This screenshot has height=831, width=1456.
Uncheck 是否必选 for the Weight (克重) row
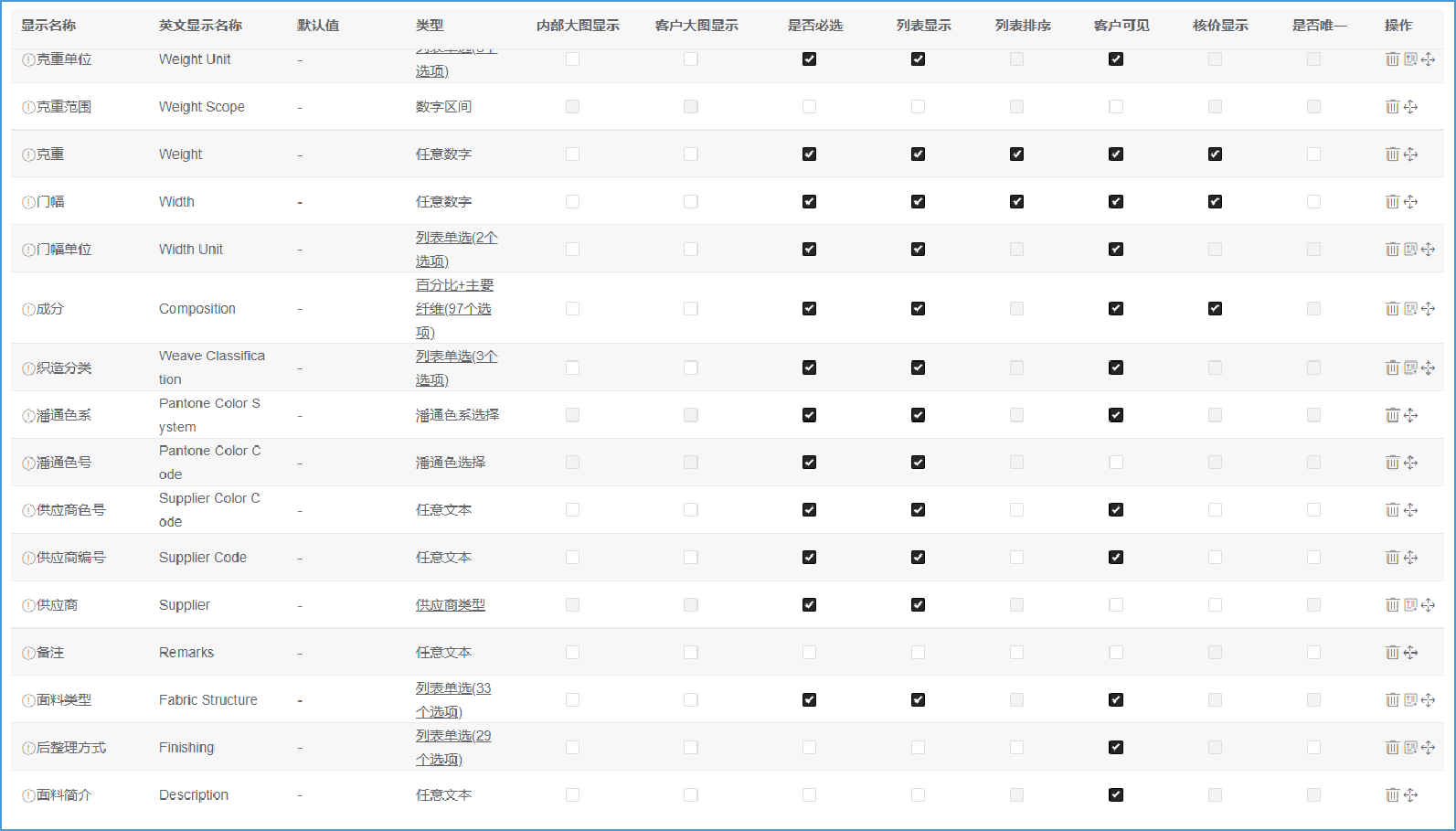click(x=809, y=154)
